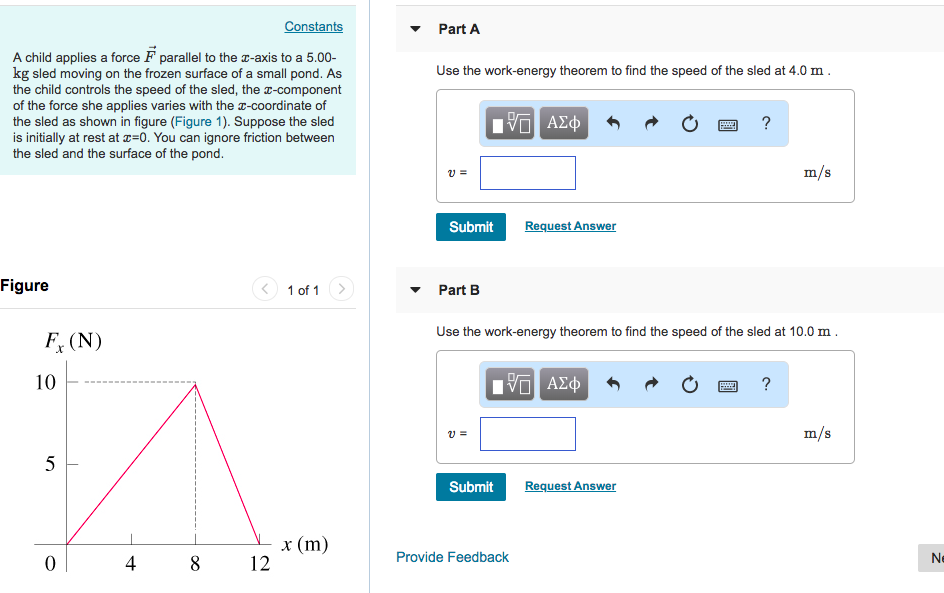Open the Constants link
This screenshot has height=593, width=944.
pyautogui.click(x=313, y=26)
